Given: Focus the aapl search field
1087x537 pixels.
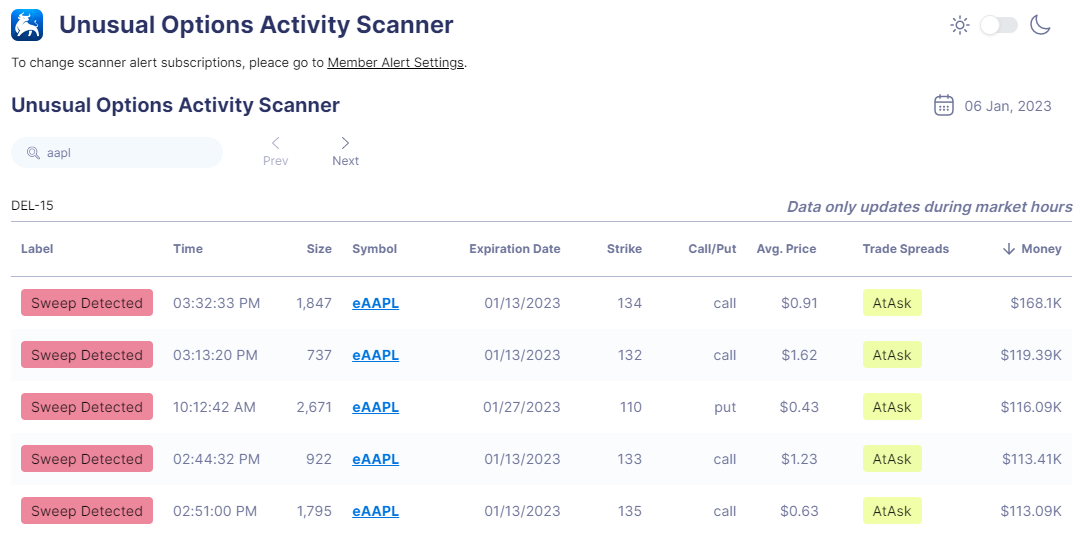Looking at the screenshot, I should pyautogui.click(x=116, y=152).
